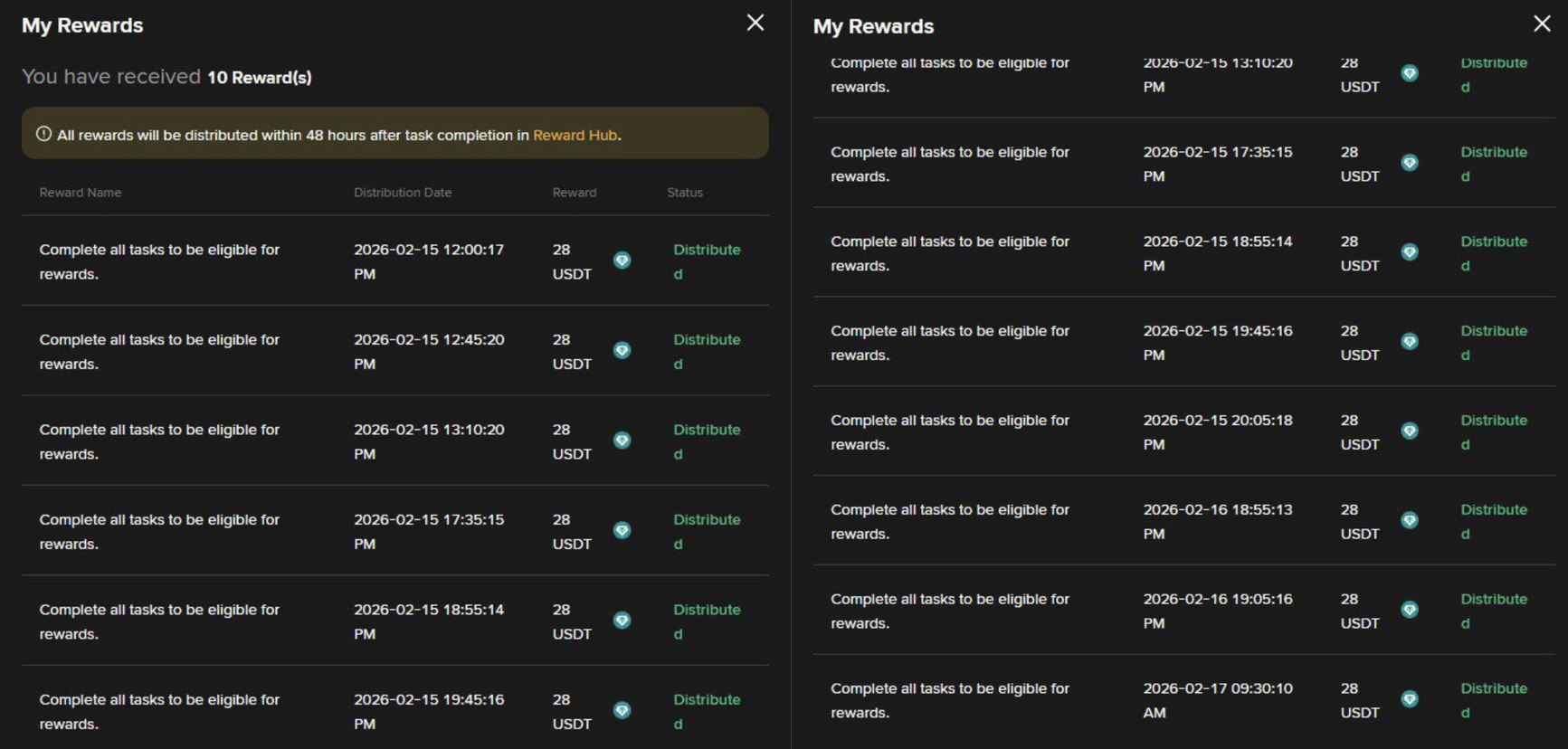Viewport: 1568px width, 749px height.
Task: Open the Reward Hub link
Action: 575,135
